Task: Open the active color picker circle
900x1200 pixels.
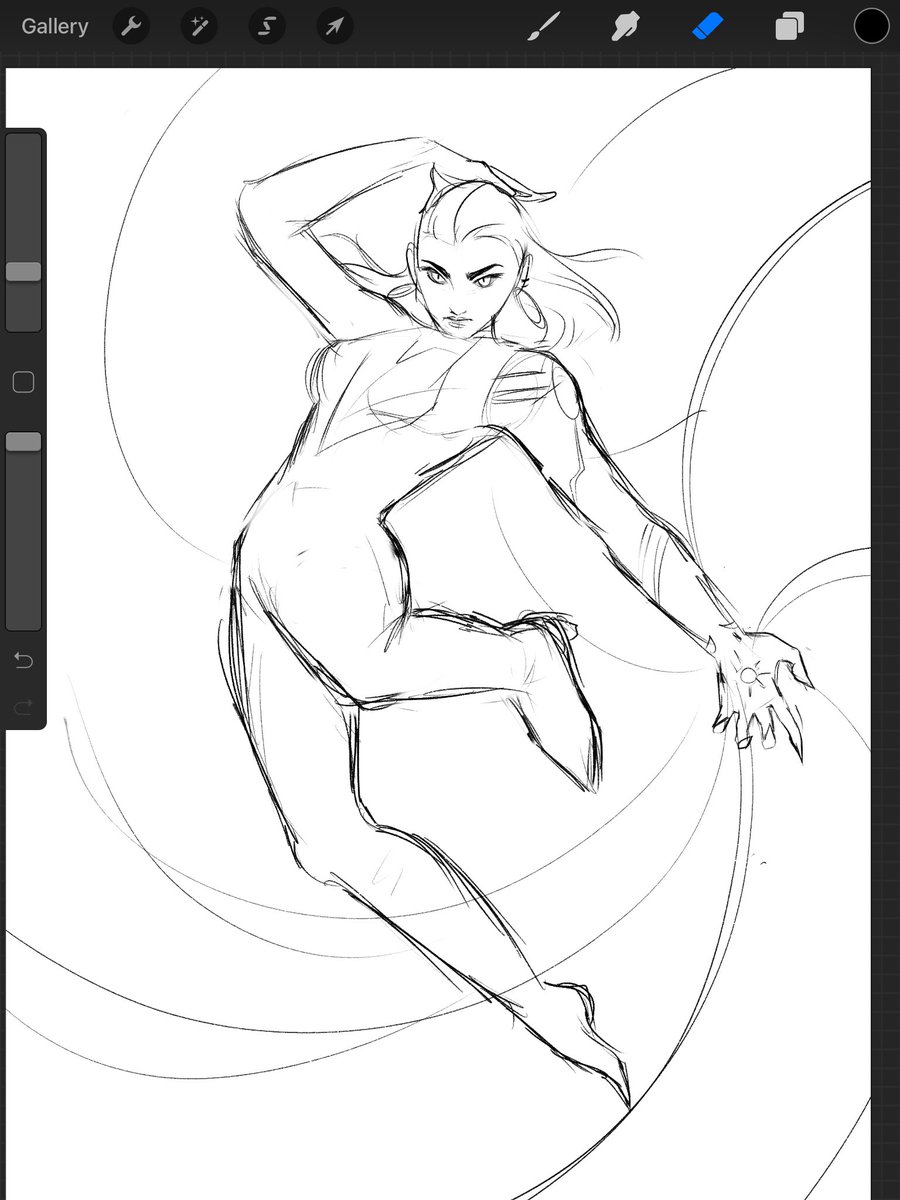Action: tap(871, 26)
